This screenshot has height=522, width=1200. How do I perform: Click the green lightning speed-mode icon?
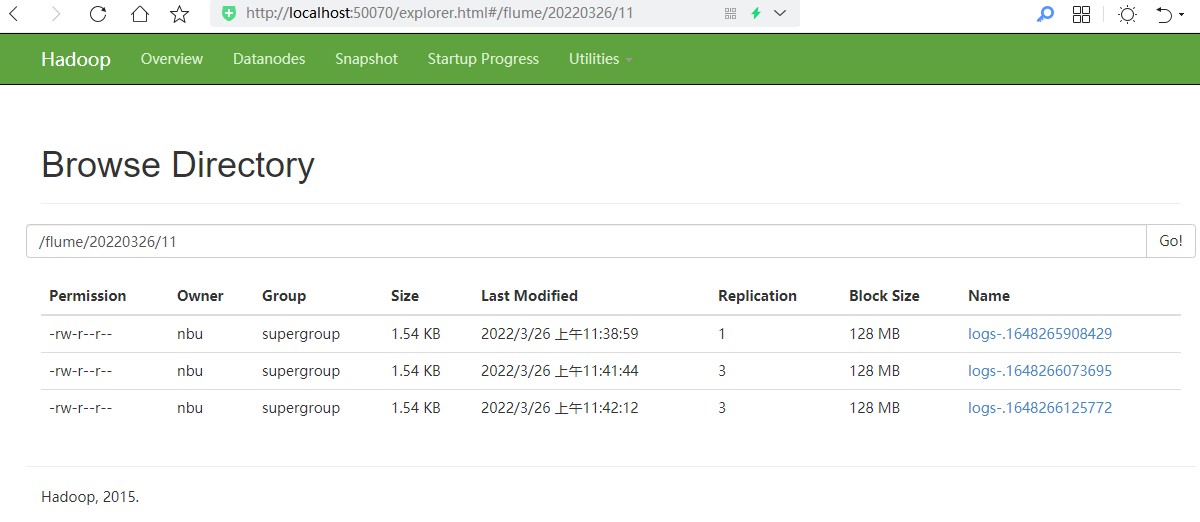756,13
